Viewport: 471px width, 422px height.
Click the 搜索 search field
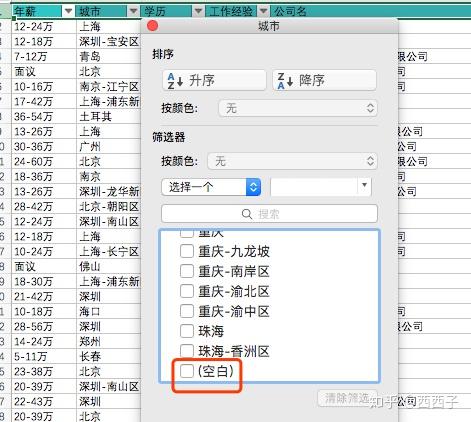tap(269, 214)
